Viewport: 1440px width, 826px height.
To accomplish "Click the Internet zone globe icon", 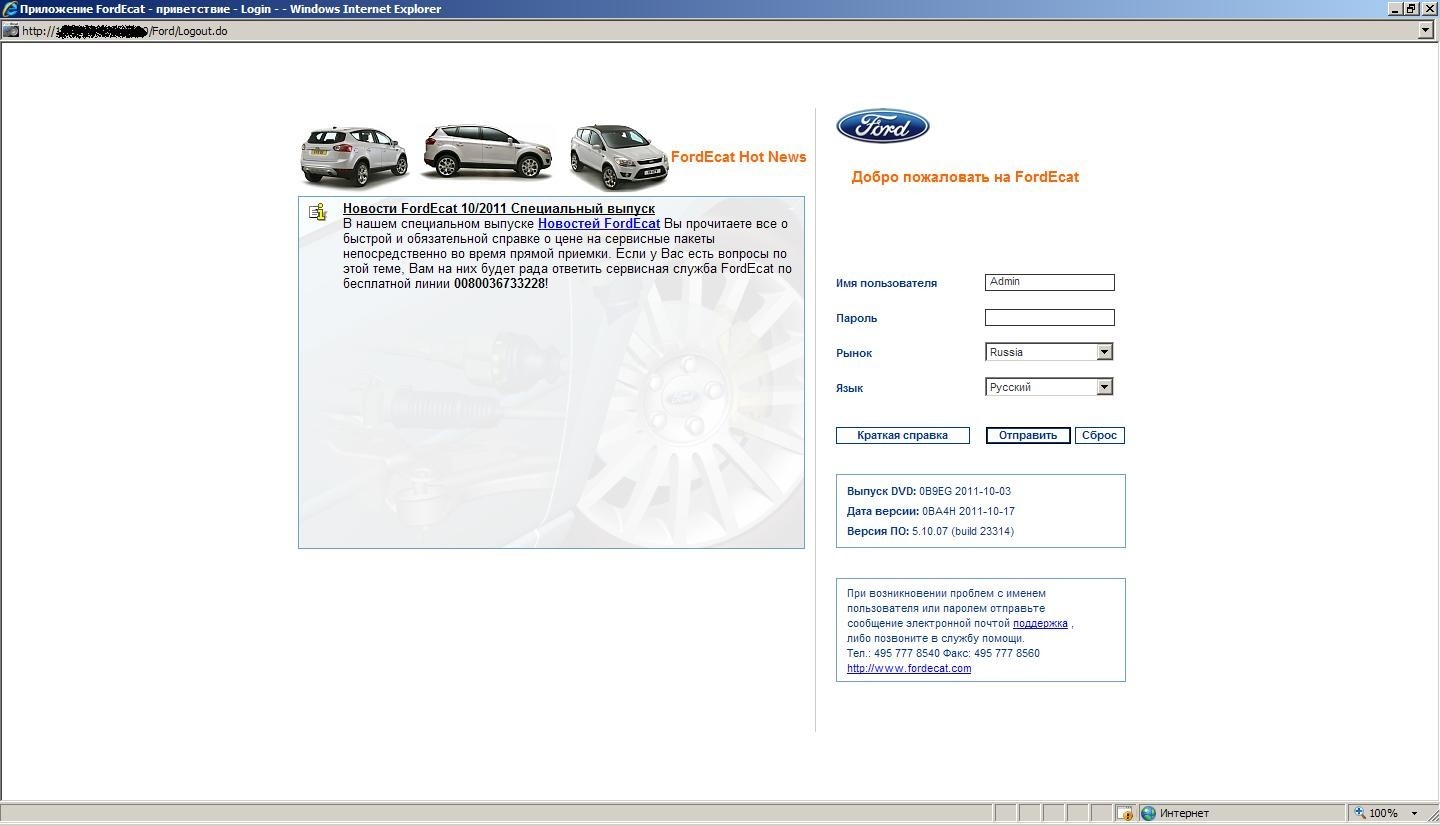I will click(x=1148, y=813).
